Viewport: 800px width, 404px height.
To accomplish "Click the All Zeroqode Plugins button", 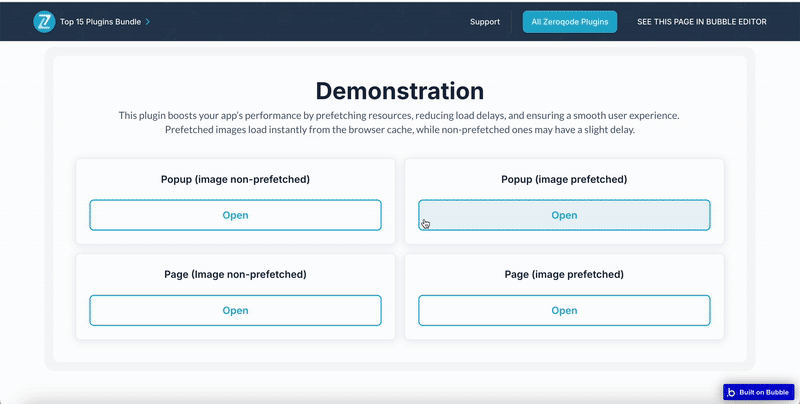I will [x=569, y=22].
